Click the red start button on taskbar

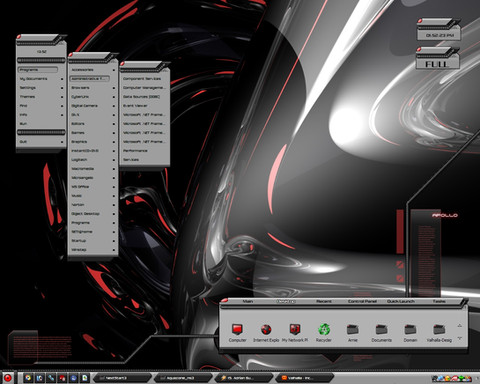click(7, 378)
